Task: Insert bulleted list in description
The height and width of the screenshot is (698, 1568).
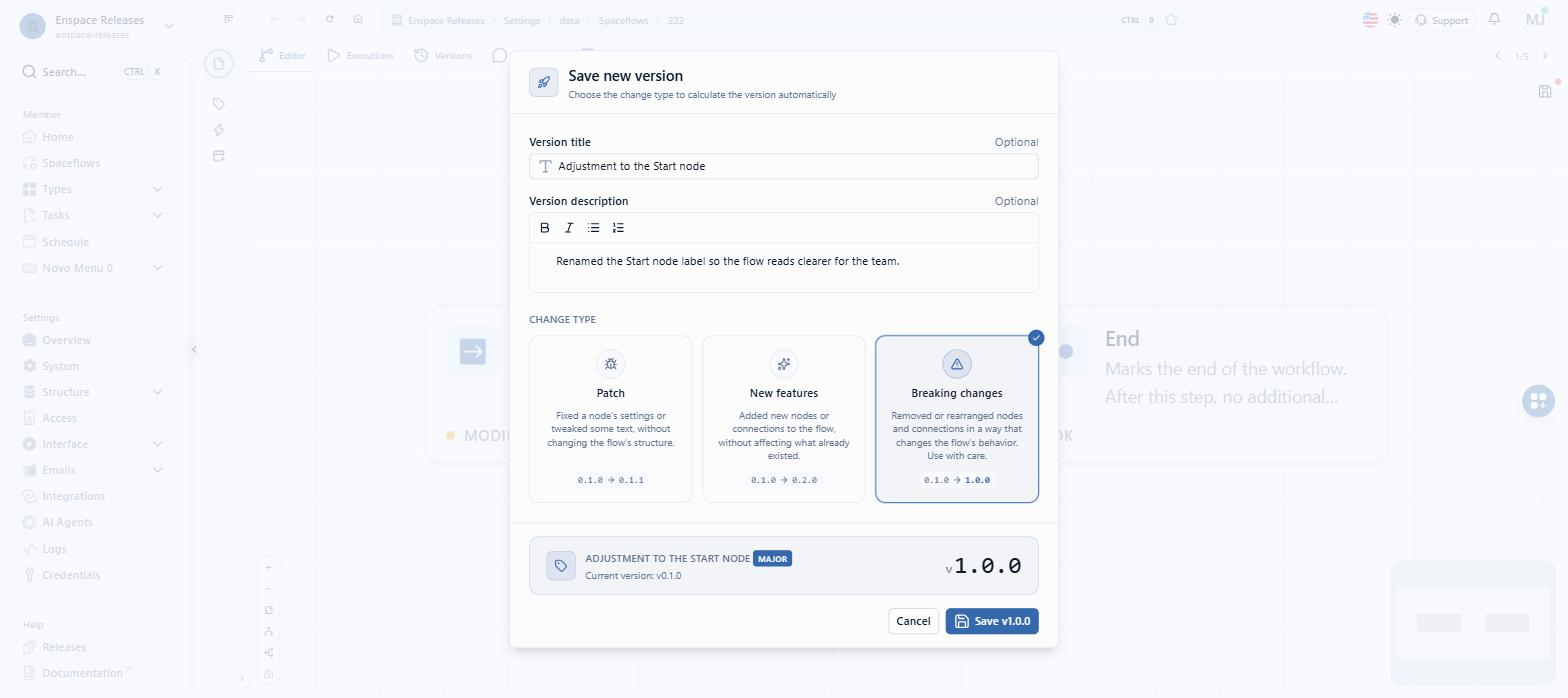Action: [x=594, y=228]
